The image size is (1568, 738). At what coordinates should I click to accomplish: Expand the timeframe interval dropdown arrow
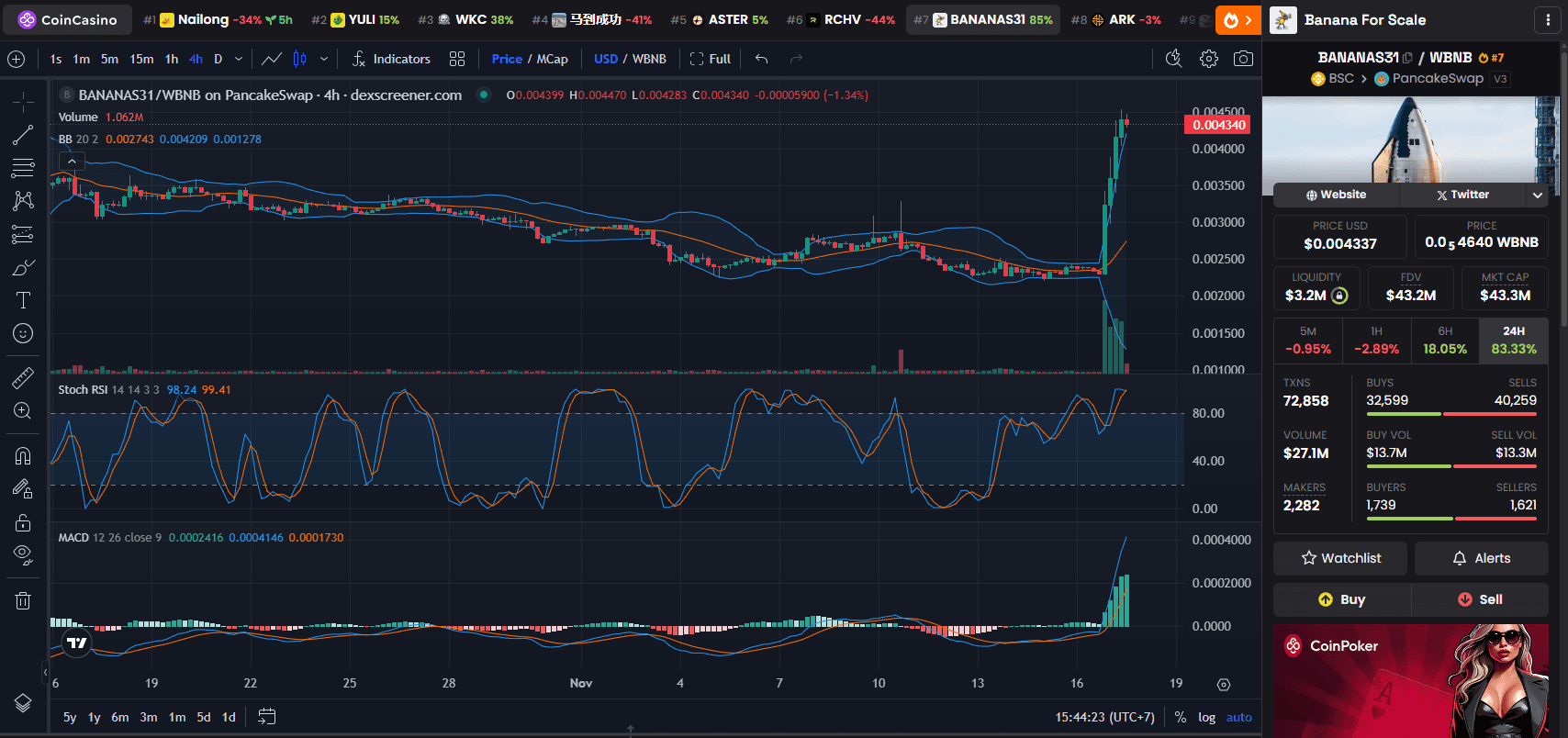point(239,59)
